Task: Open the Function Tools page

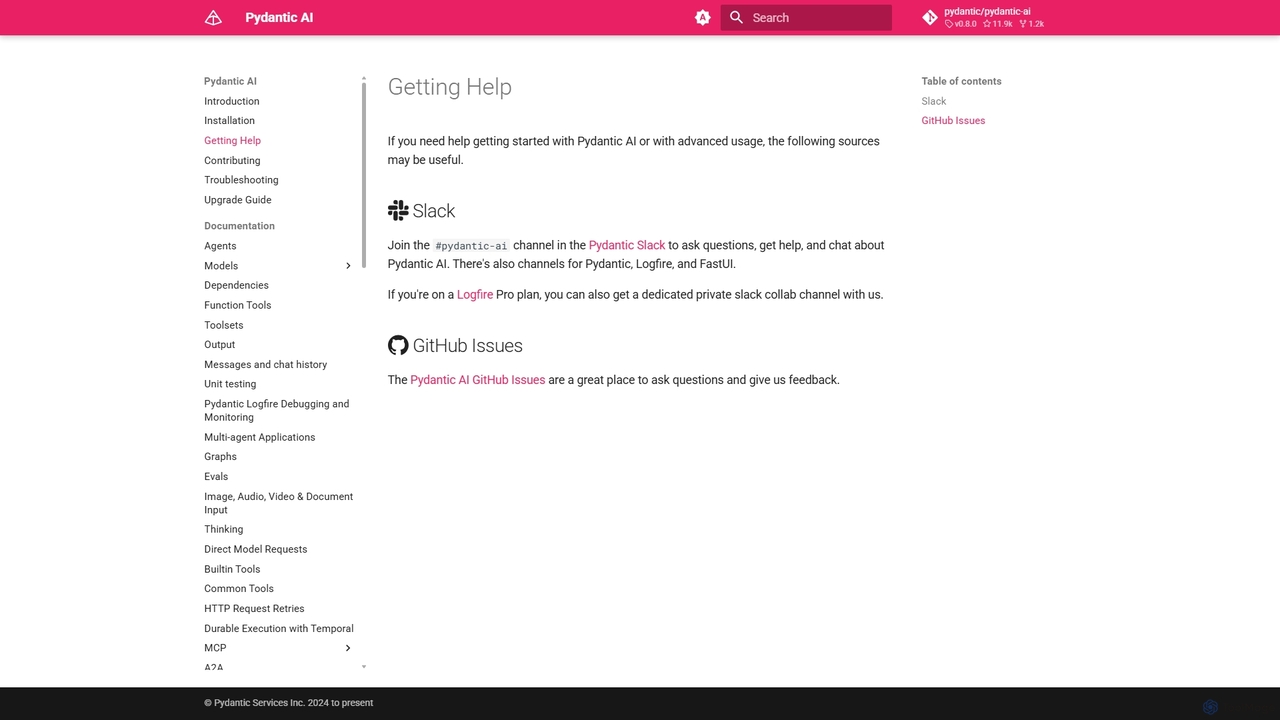Action: click(238, 305)
